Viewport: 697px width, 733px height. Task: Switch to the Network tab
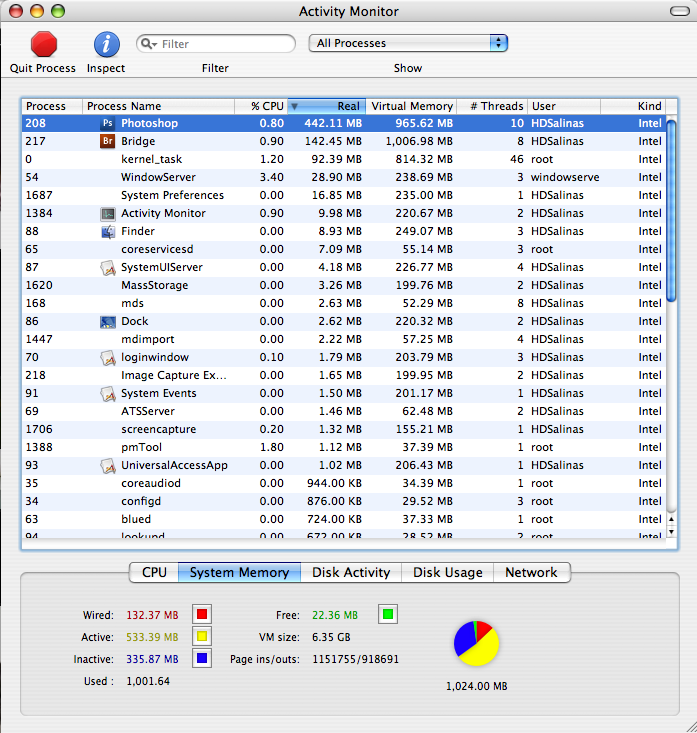click(532, 572)
